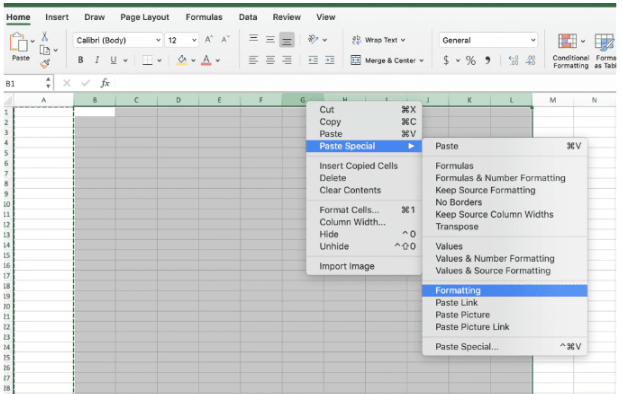Expand the Borders dropdown arrow

(159, 61)
